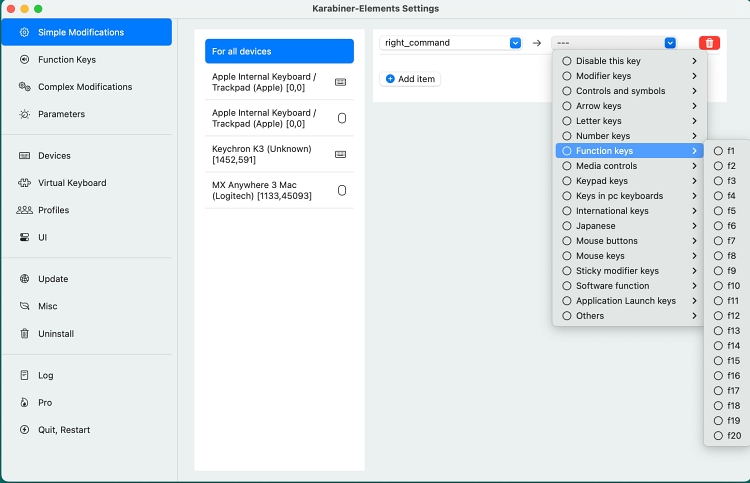The image size is (750, 483).
Task: Expand Number keys submenu
Action: point(629,136)
